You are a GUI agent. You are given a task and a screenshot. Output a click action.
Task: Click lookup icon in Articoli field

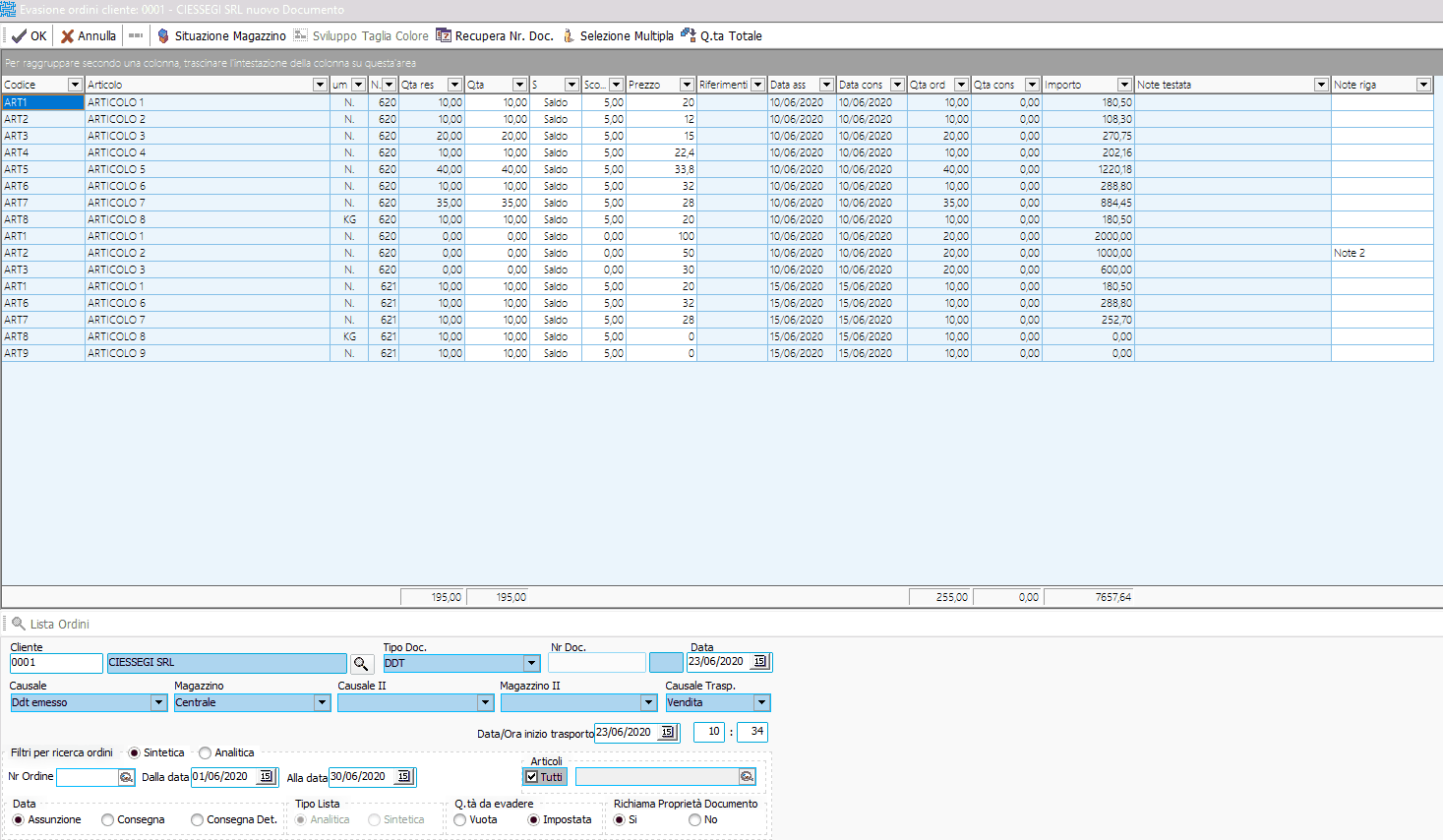[x=747, y=777]
